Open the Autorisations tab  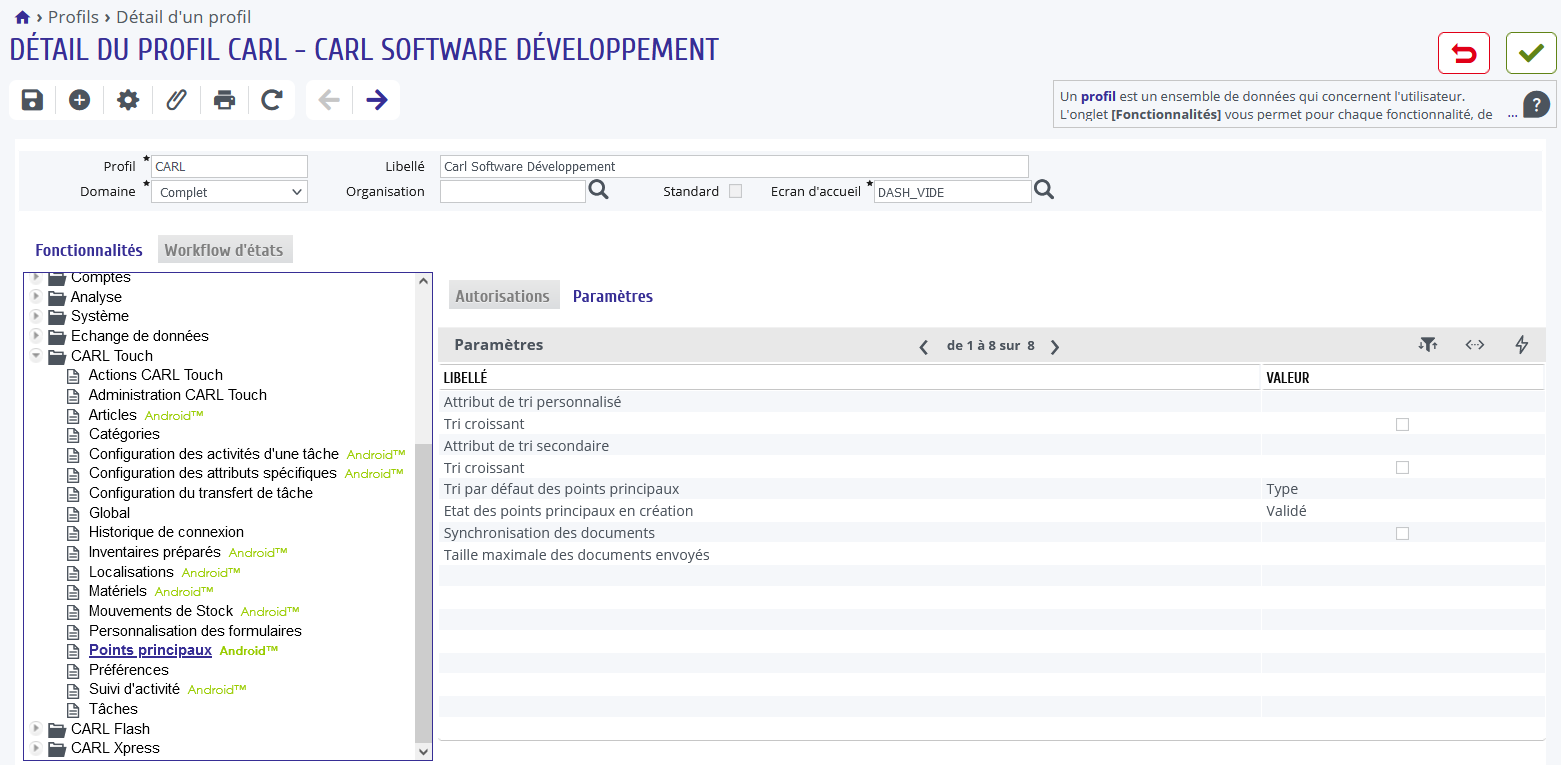coord(503,296)
